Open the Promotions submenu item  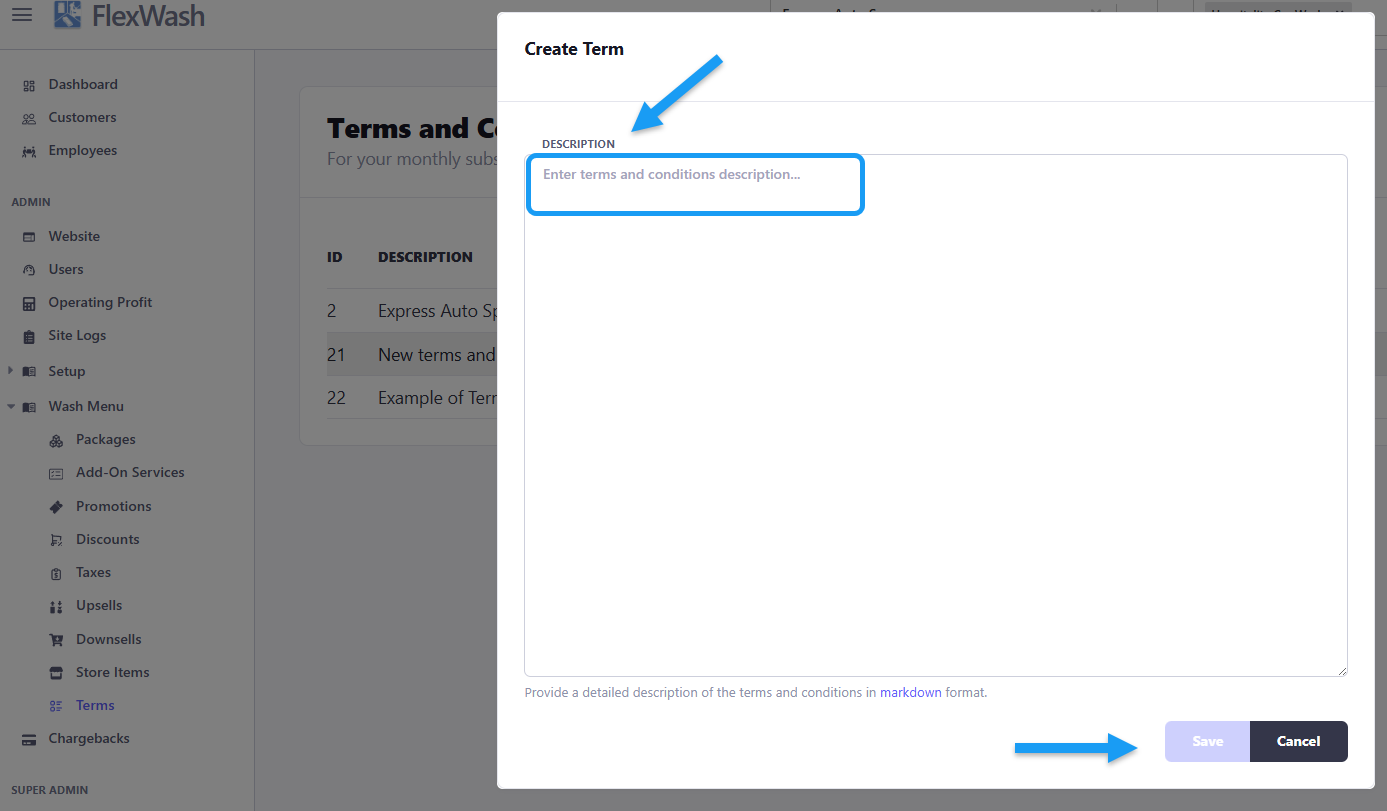114,506
